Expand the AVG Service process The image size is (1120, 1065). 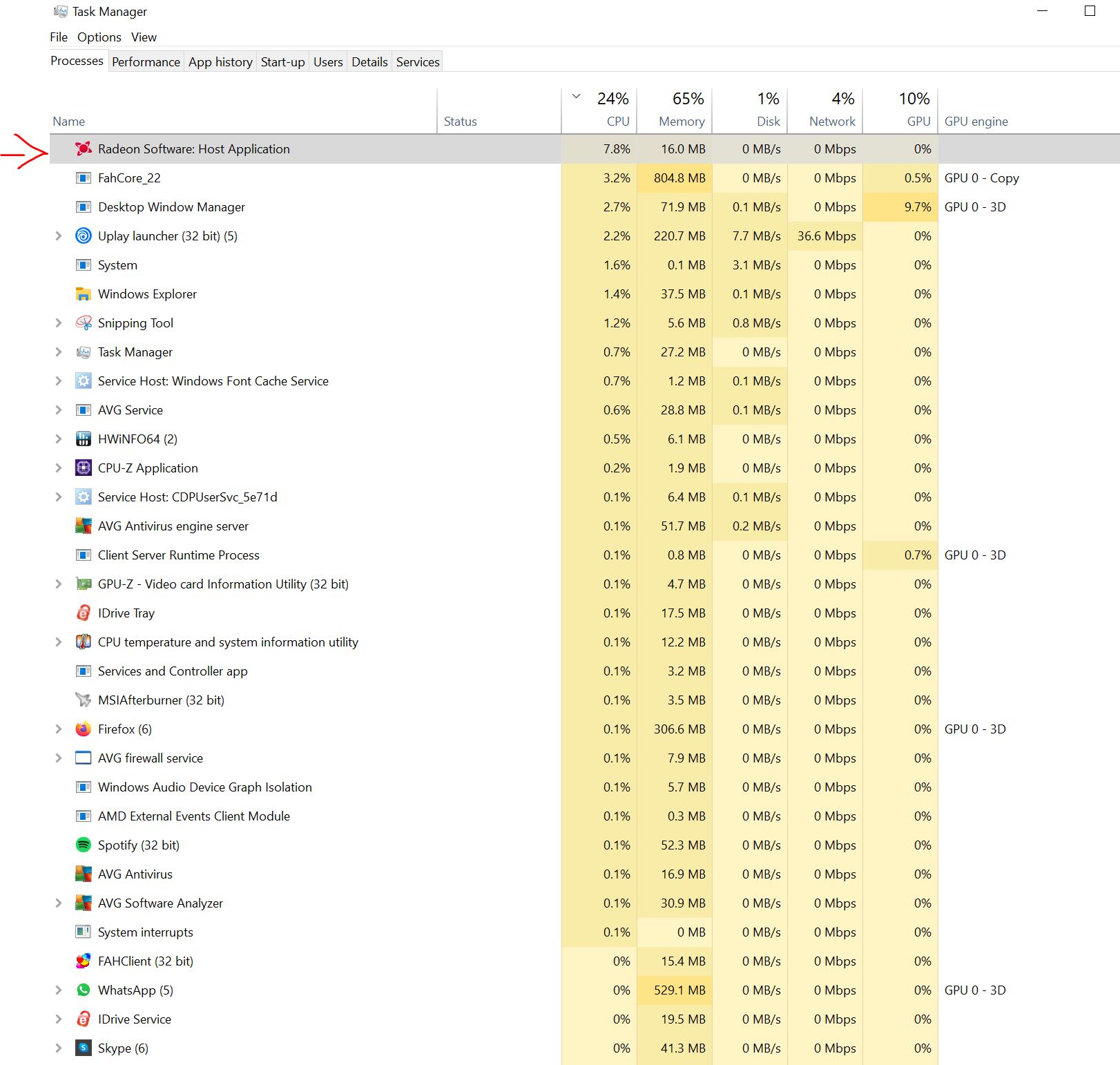[x=59, y=410]
